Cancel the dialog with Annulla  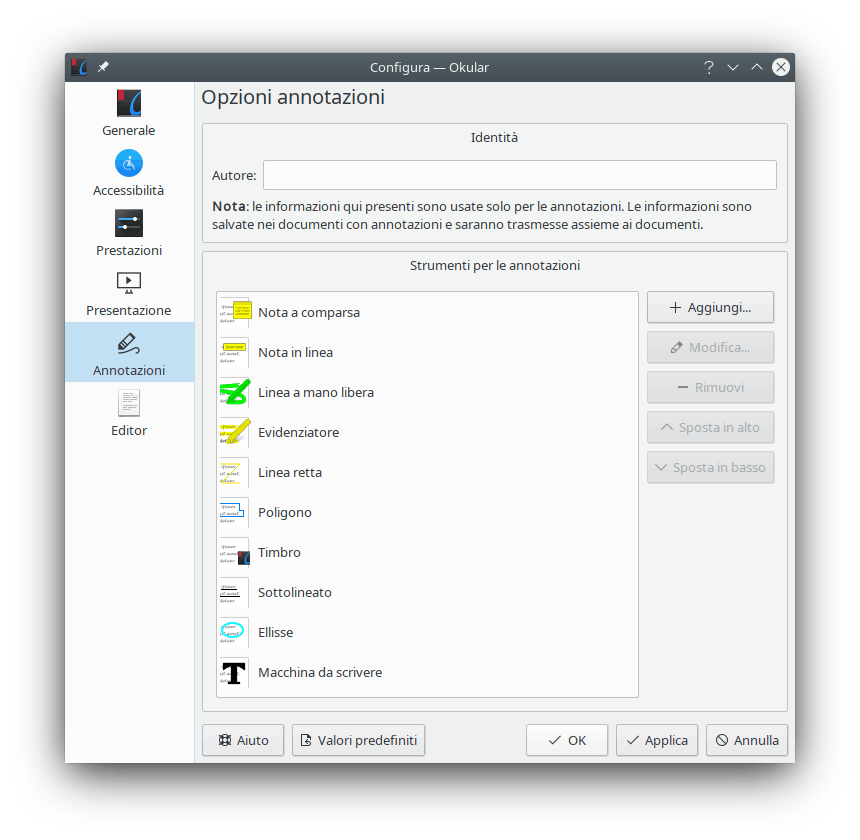[x=747, y=740]
